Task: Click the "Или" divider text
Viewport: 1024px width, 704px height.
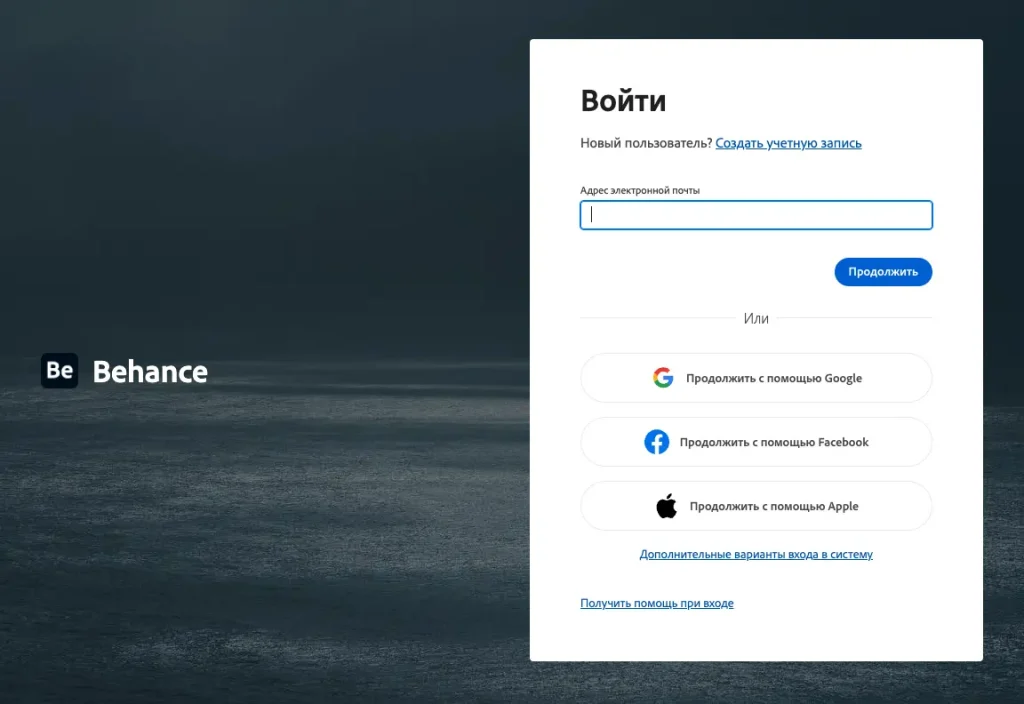Action: tap(756, 318)
